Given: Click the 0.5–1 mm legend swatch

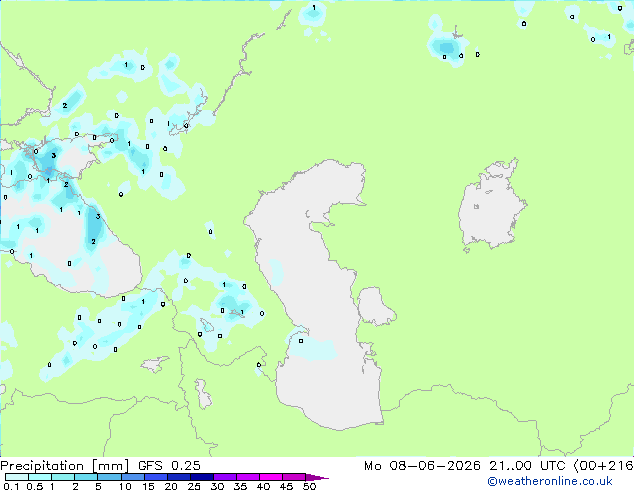Looking at the screenshot, I should 40,477.
